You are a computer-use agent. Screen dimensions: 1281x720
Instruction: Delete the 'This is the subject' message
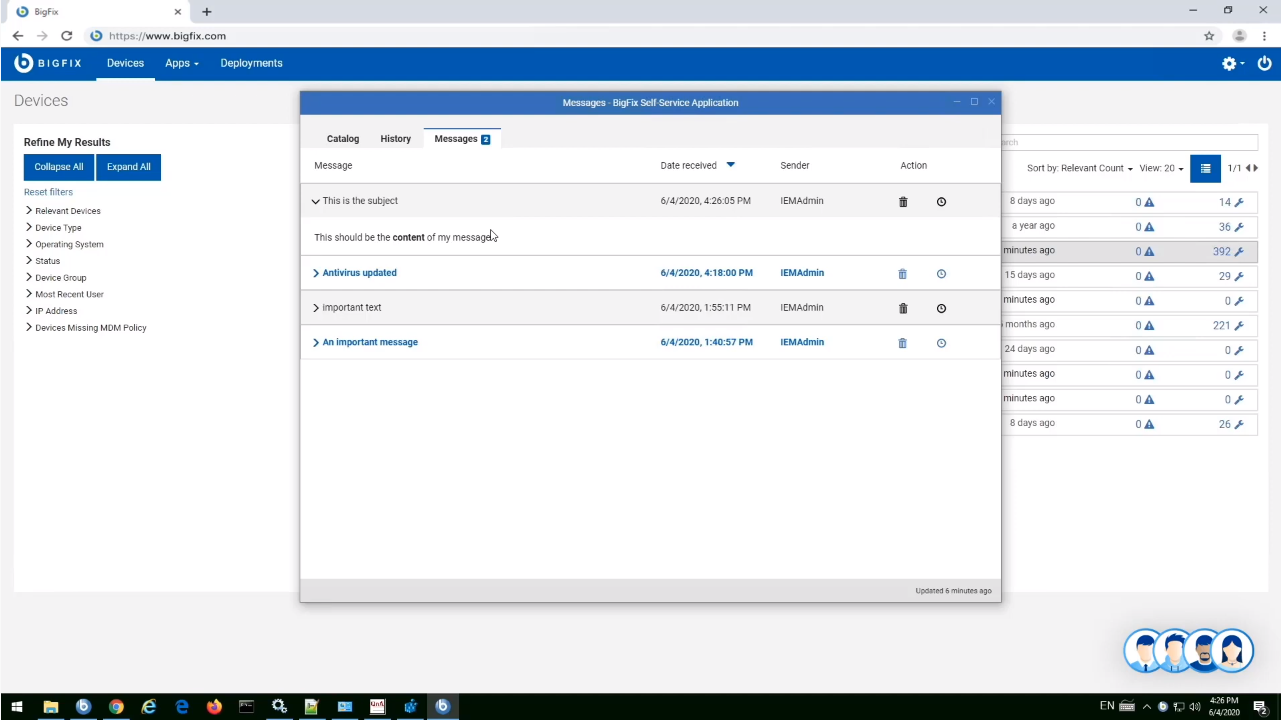pyautogui.click(x=903, y=202)
